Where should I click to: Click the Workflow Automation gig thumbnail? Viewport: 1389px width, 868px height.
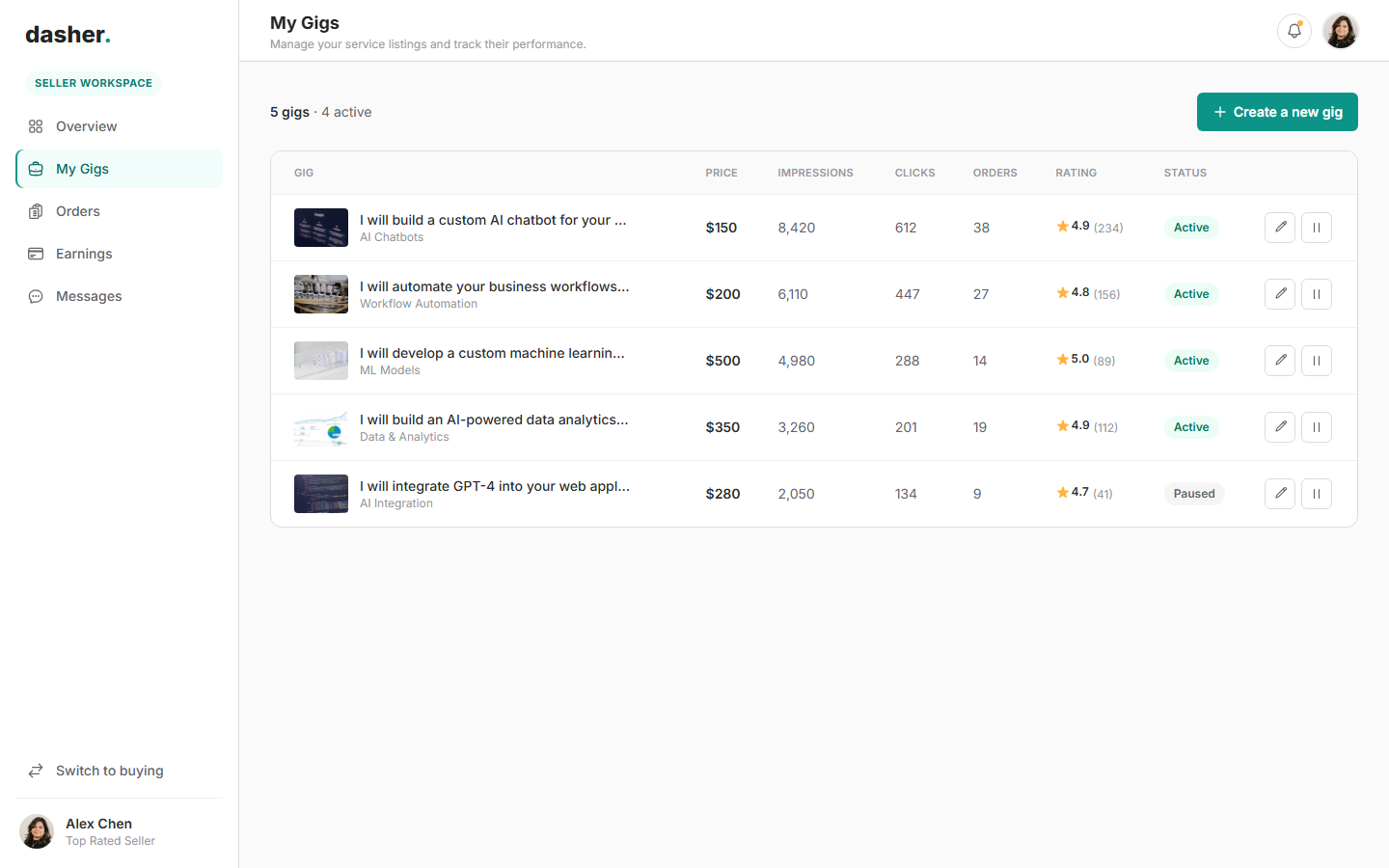[x=321, y=294]
